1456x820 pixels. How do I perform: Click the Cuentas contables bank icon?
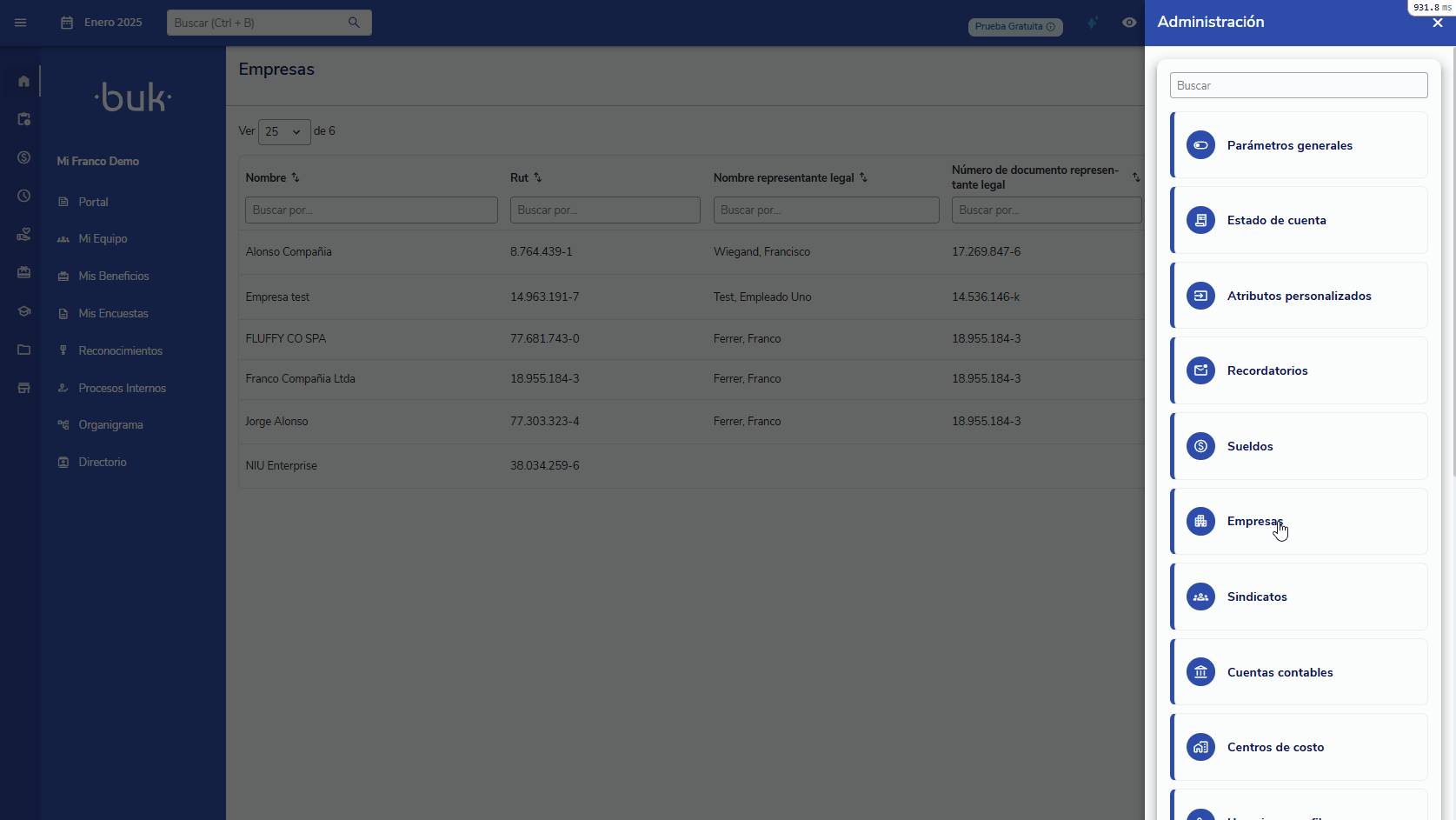(1200, 672)
